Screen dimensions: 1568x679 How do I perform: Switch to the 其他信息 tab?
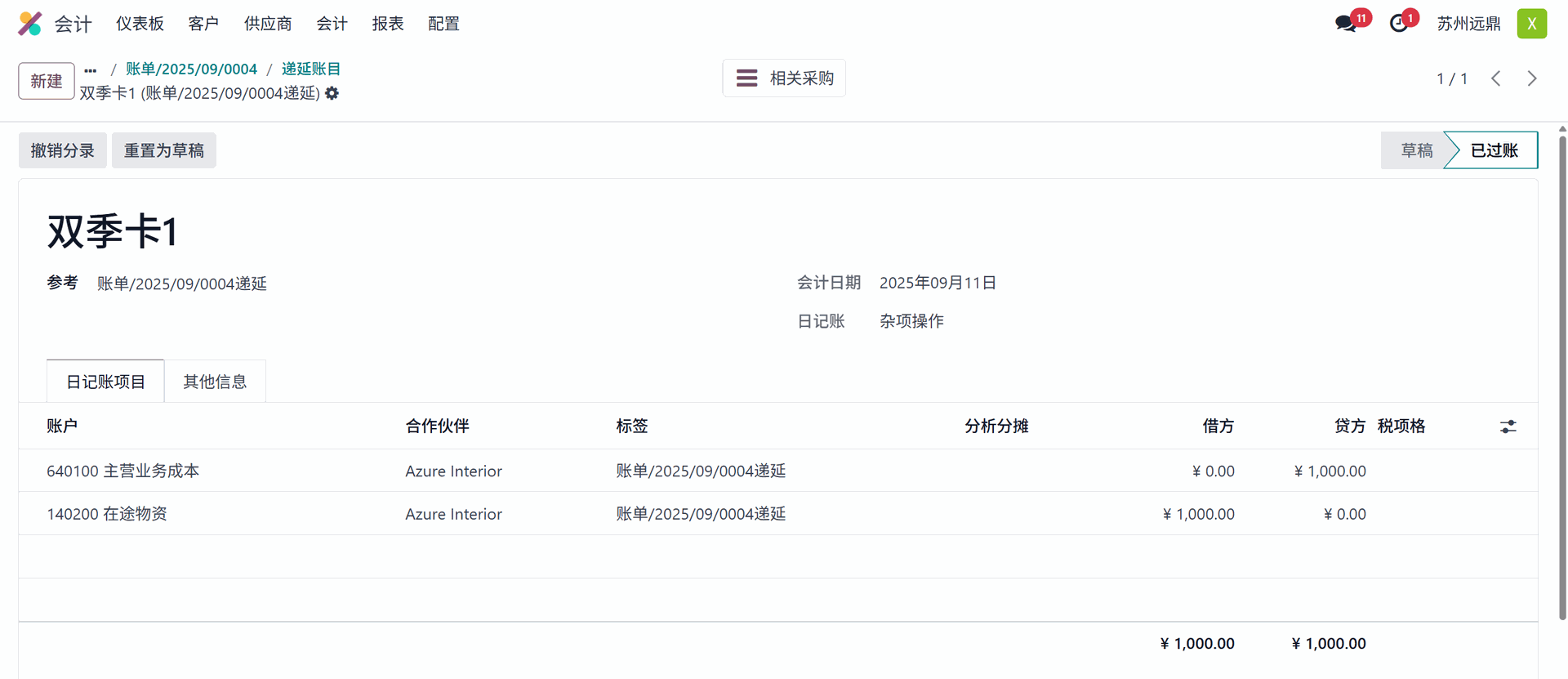(x=215, y=382)
